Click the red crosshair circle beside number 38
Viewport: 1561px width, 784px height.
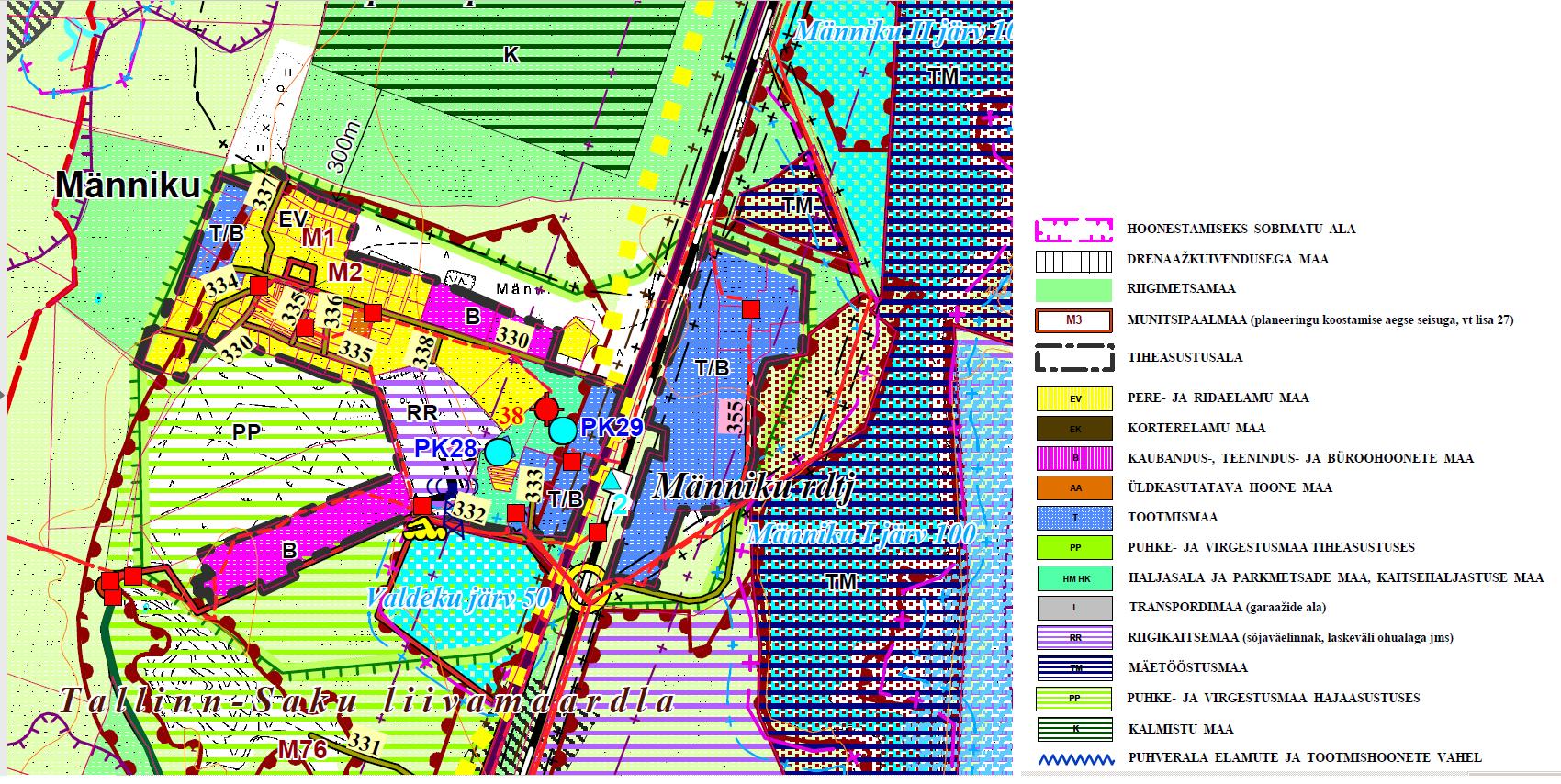pos(547,409)
